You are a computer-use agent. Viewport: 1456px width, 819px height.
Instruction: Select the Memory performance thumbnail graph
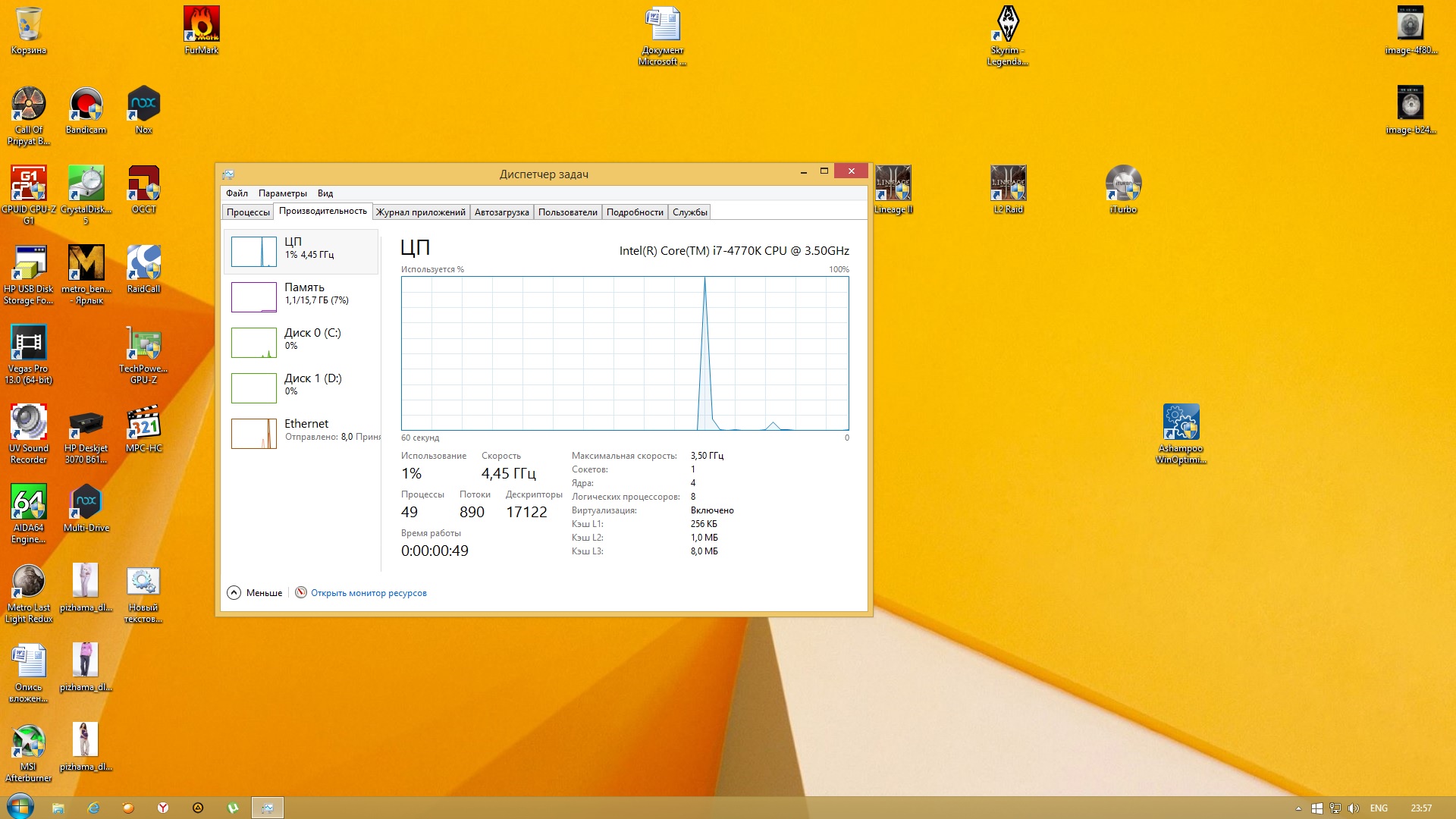254,297
